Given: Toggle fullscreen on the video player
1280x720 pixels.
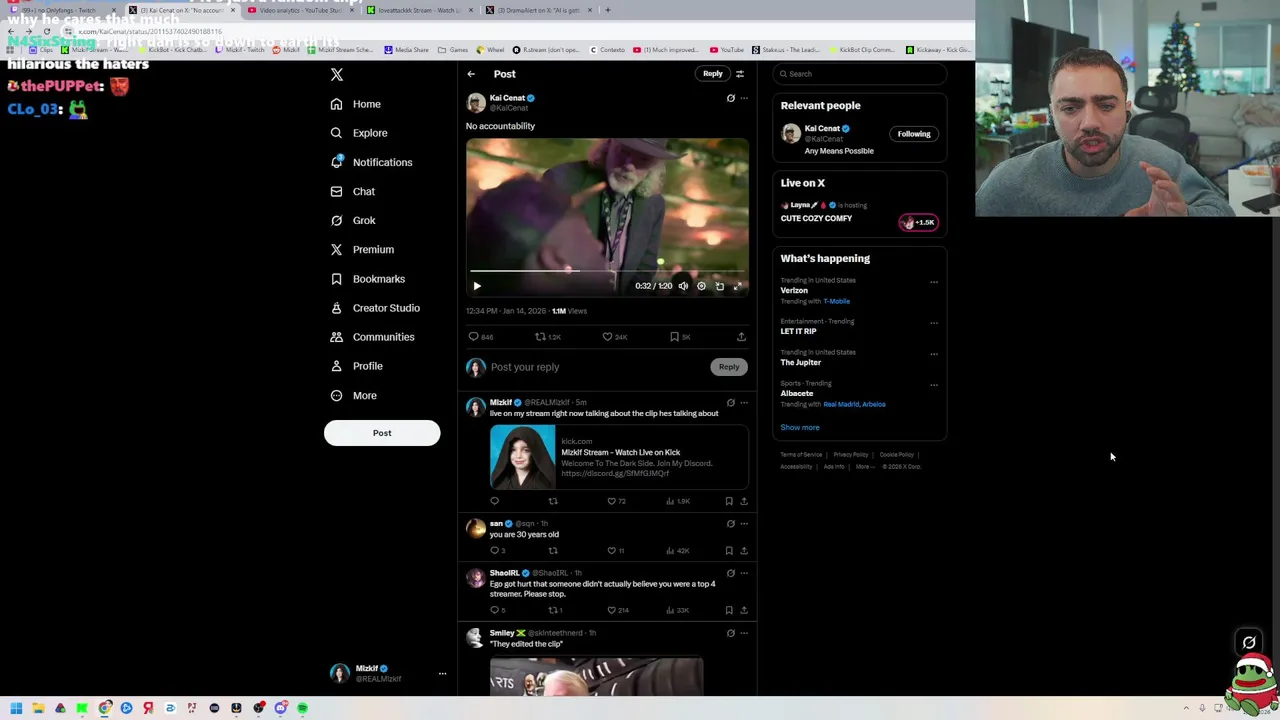Looking at the screenshot, I should click(x=738, y=286).
